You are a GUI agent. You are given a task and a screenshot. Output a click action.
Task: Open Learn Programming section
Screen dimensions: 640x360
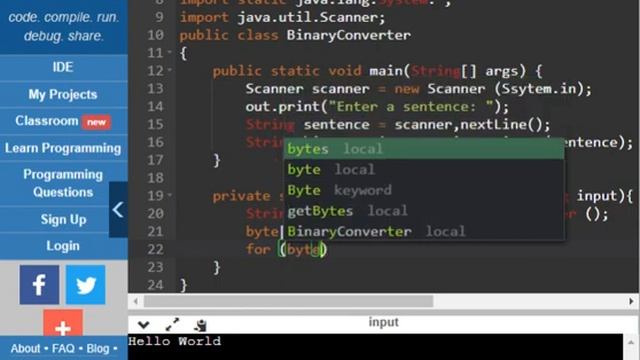[63, 148]
